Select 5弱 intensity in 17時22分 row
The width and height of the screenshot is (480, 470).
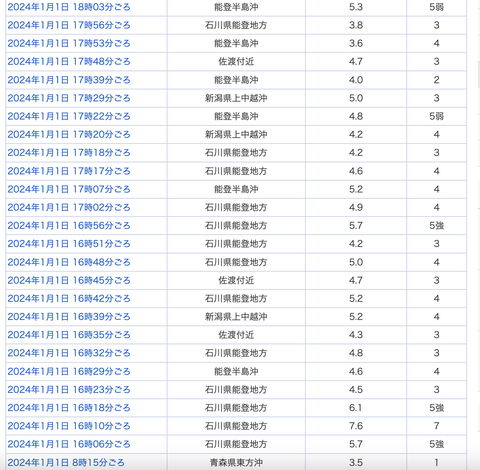click(x=436, y=116)
